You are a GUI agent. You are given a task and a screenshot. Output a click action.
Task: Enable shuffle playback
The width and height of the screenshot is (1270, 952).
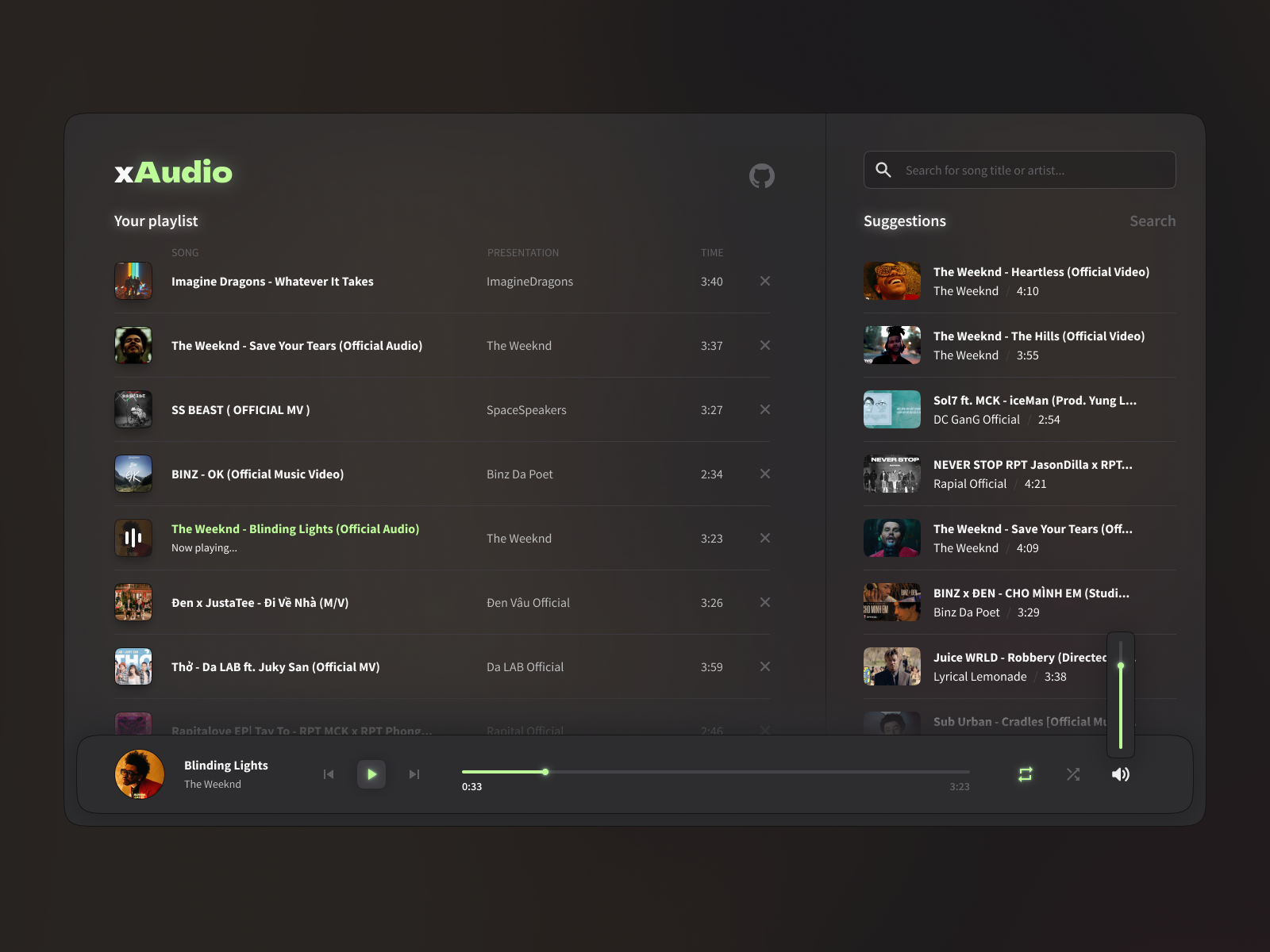tap(1073, 774)
